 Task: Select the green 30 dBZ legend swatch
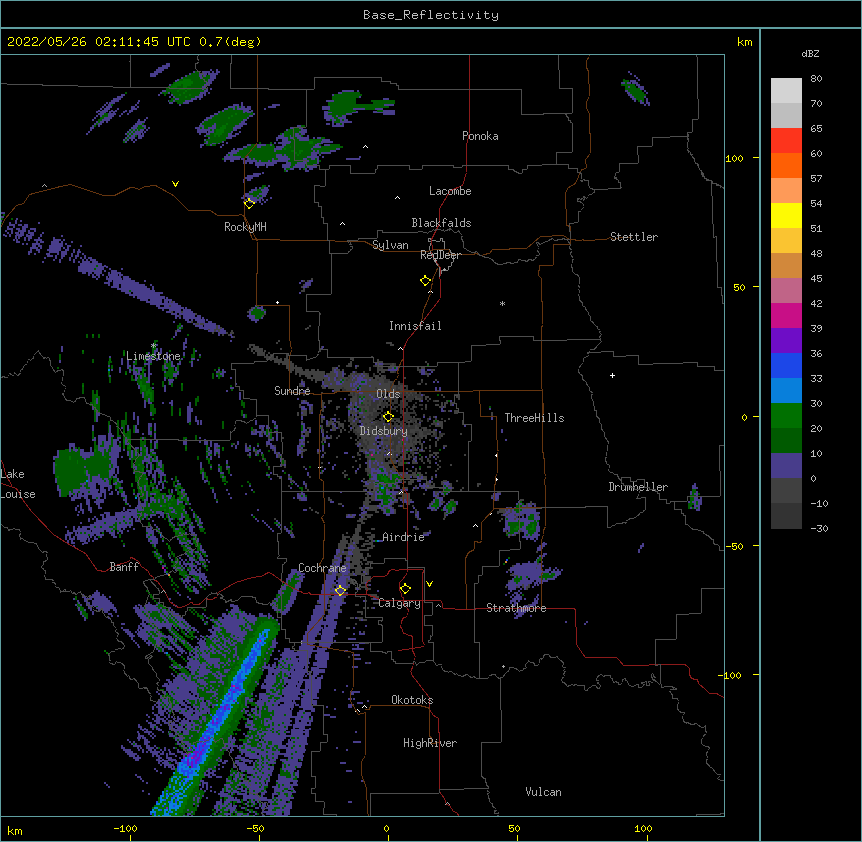786,416
